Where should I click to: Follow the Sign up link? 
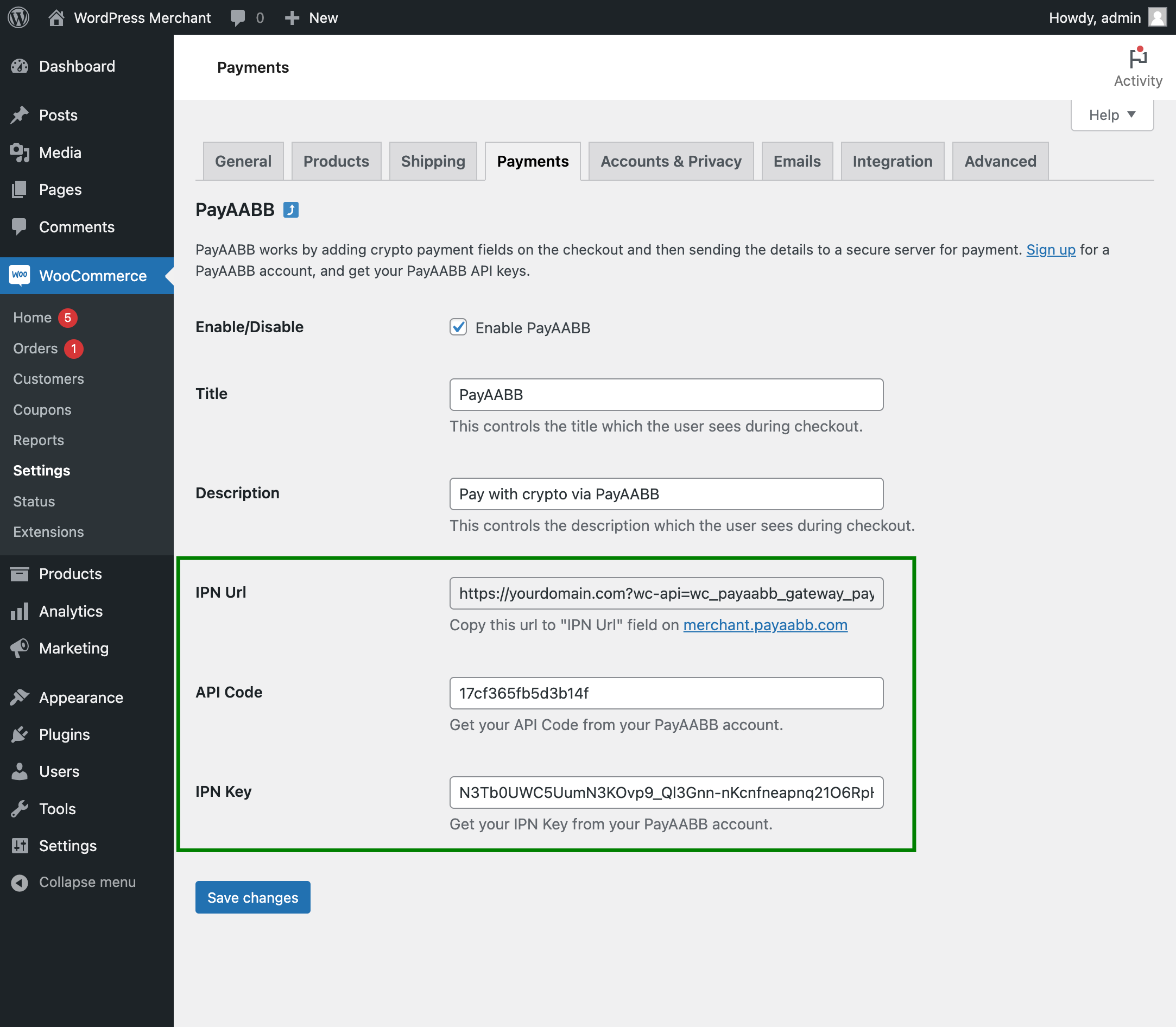pos(1051,250)
